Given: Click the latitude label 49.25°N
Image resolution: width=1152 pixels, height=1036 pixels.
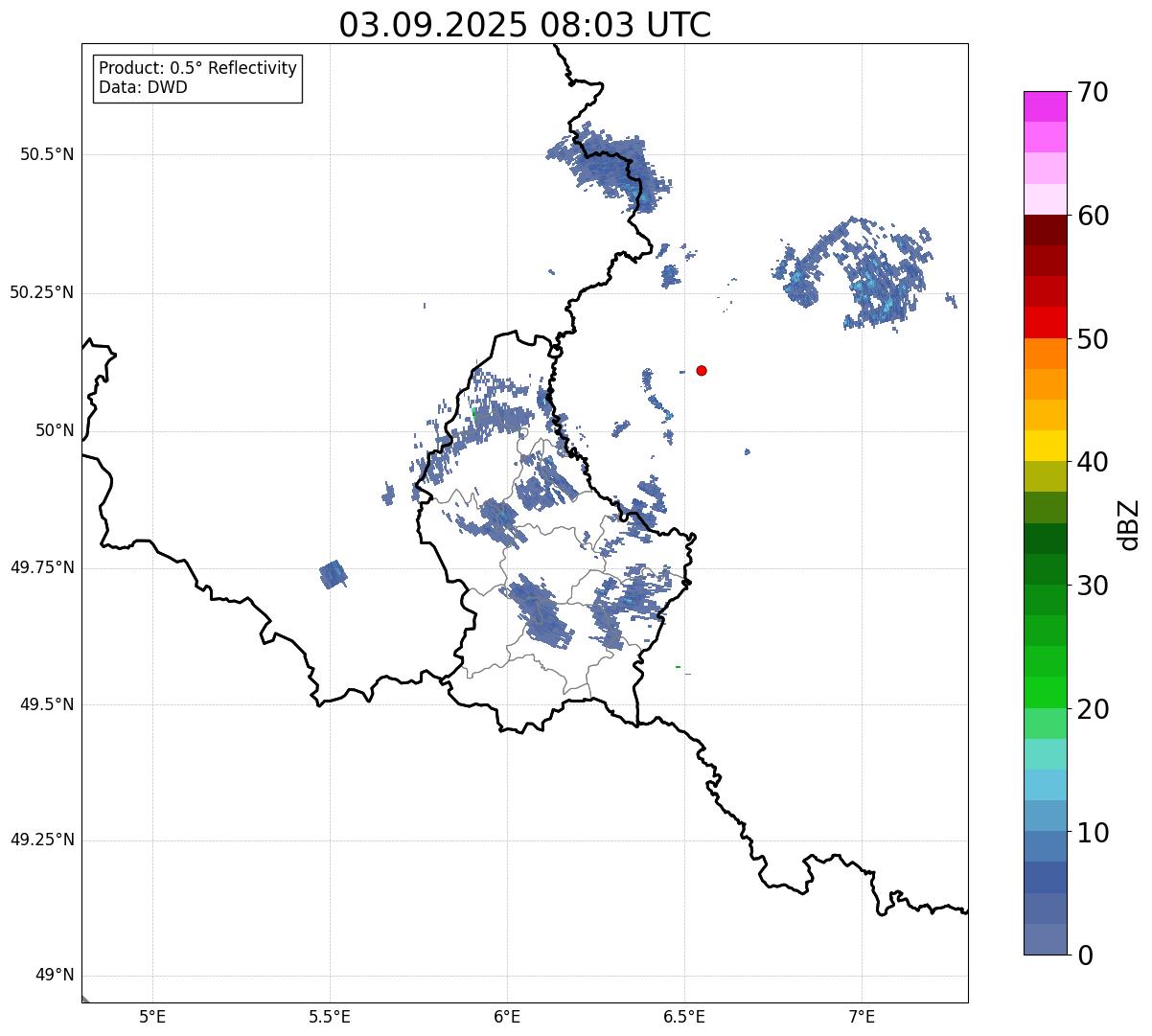Looking at the screenshot, I should tap(42, 840).
